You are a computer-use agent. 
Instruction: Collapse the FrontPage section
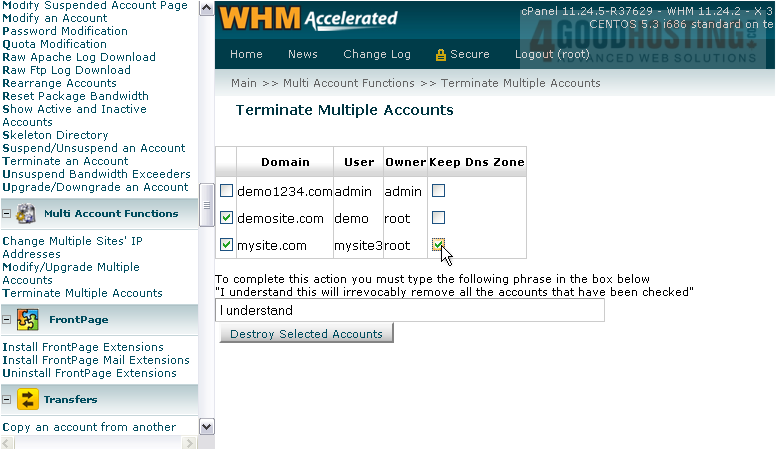pos(7,320)
